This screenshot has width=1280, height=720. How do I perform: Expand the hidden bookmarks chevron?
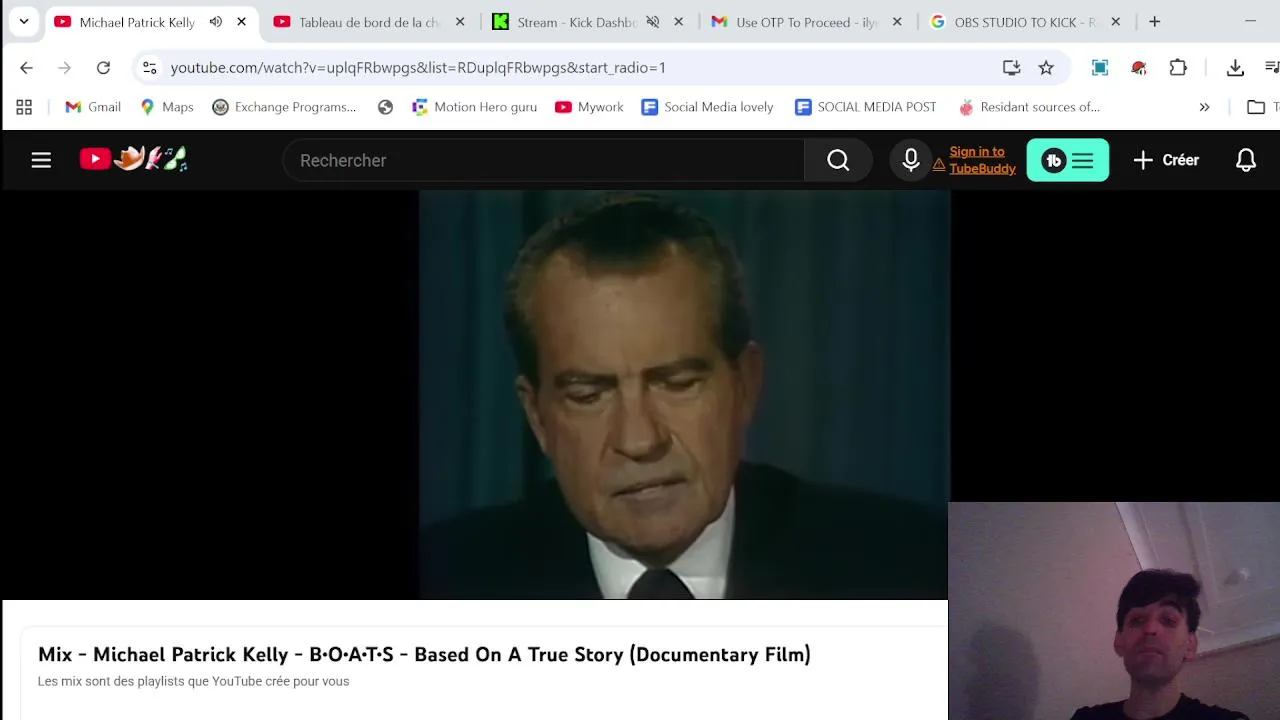tap(1204, 107)
